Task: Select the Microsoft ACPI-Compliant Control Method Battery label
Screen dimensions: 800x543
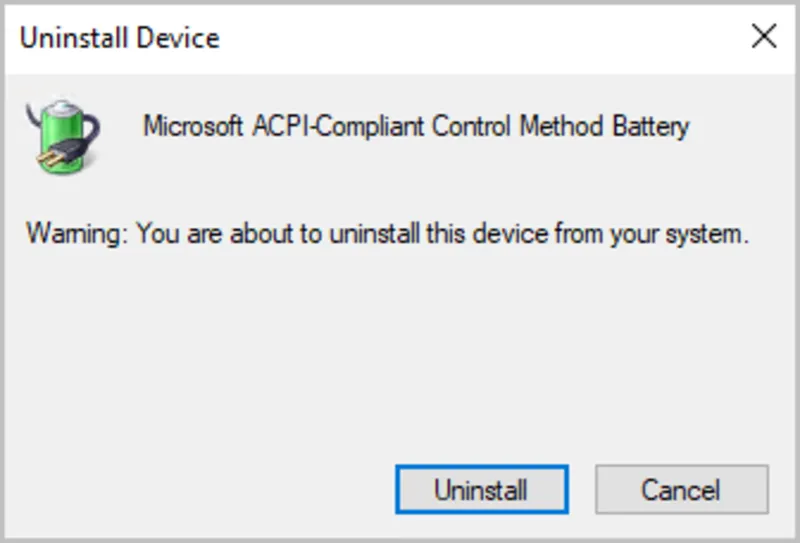Action: tap(416, 127)
